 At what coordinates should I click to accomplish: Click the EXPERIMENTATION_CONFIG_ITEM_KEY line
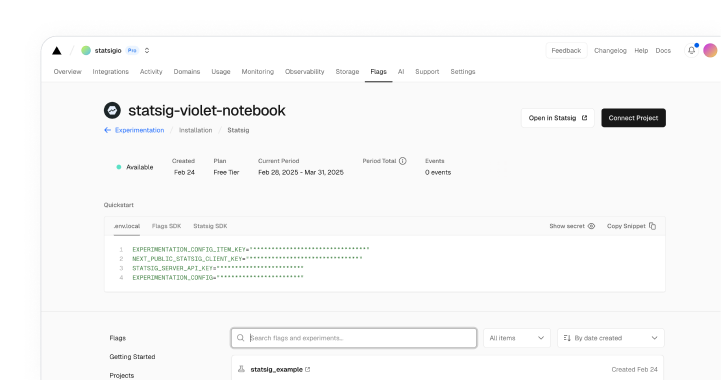click(x=251, y=249)
